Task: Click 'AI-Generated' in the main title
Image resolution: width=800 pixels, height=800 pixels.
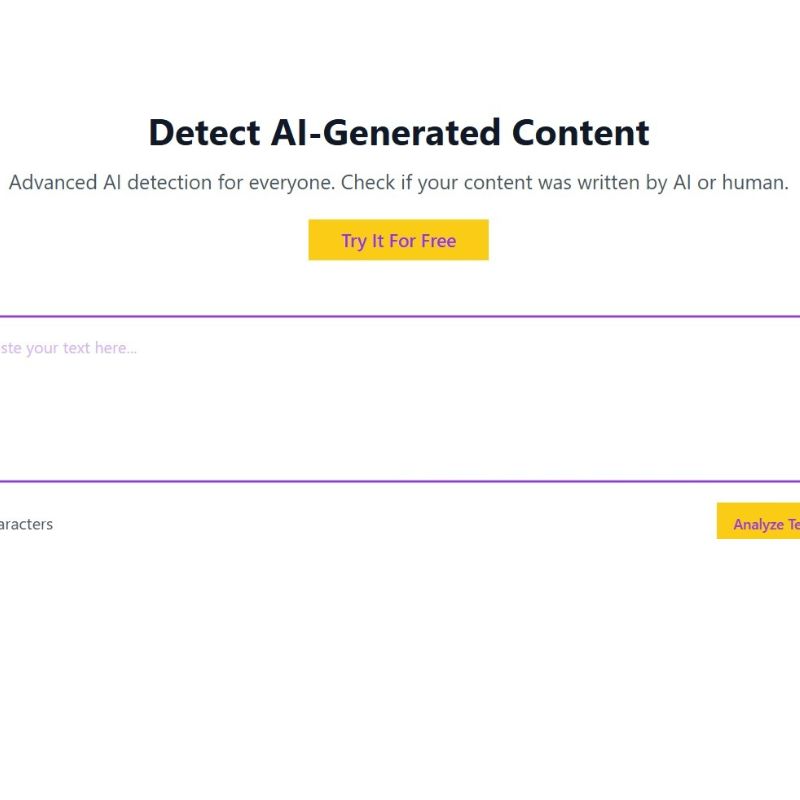Action: (x=386, y=133)
